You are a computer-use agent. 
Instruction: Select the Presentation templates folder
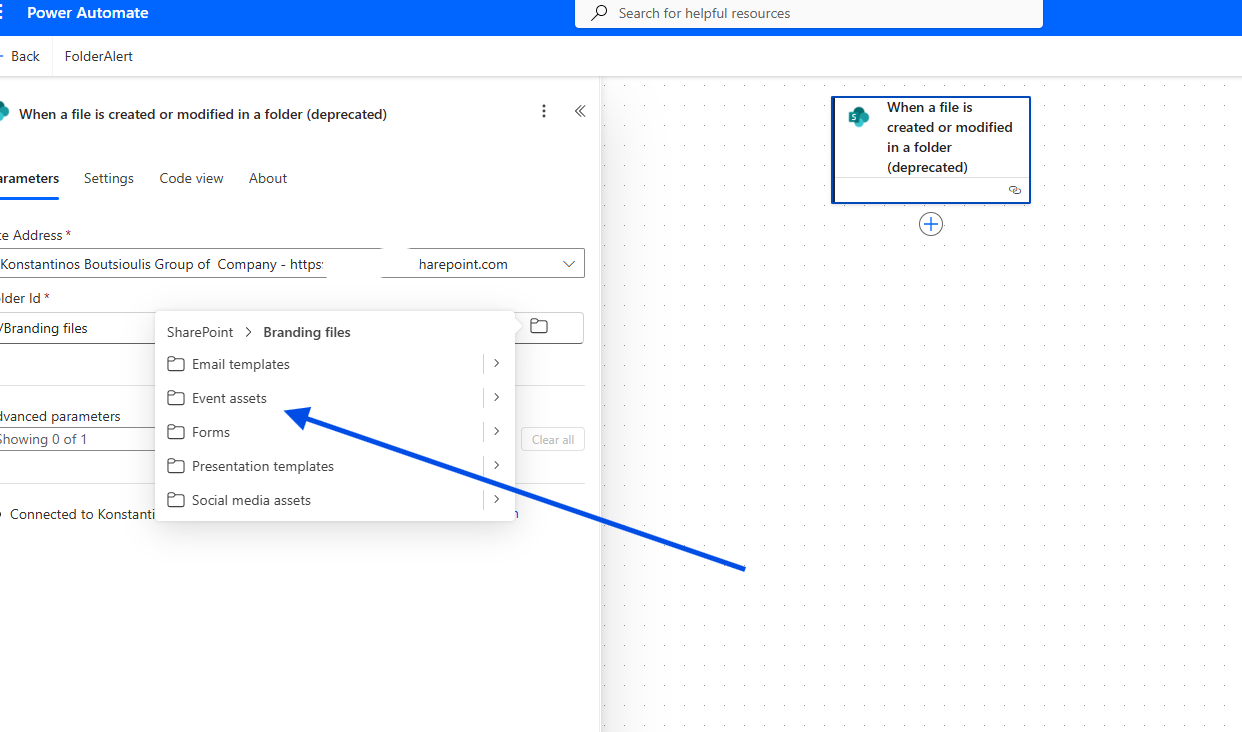coord(262,466)
